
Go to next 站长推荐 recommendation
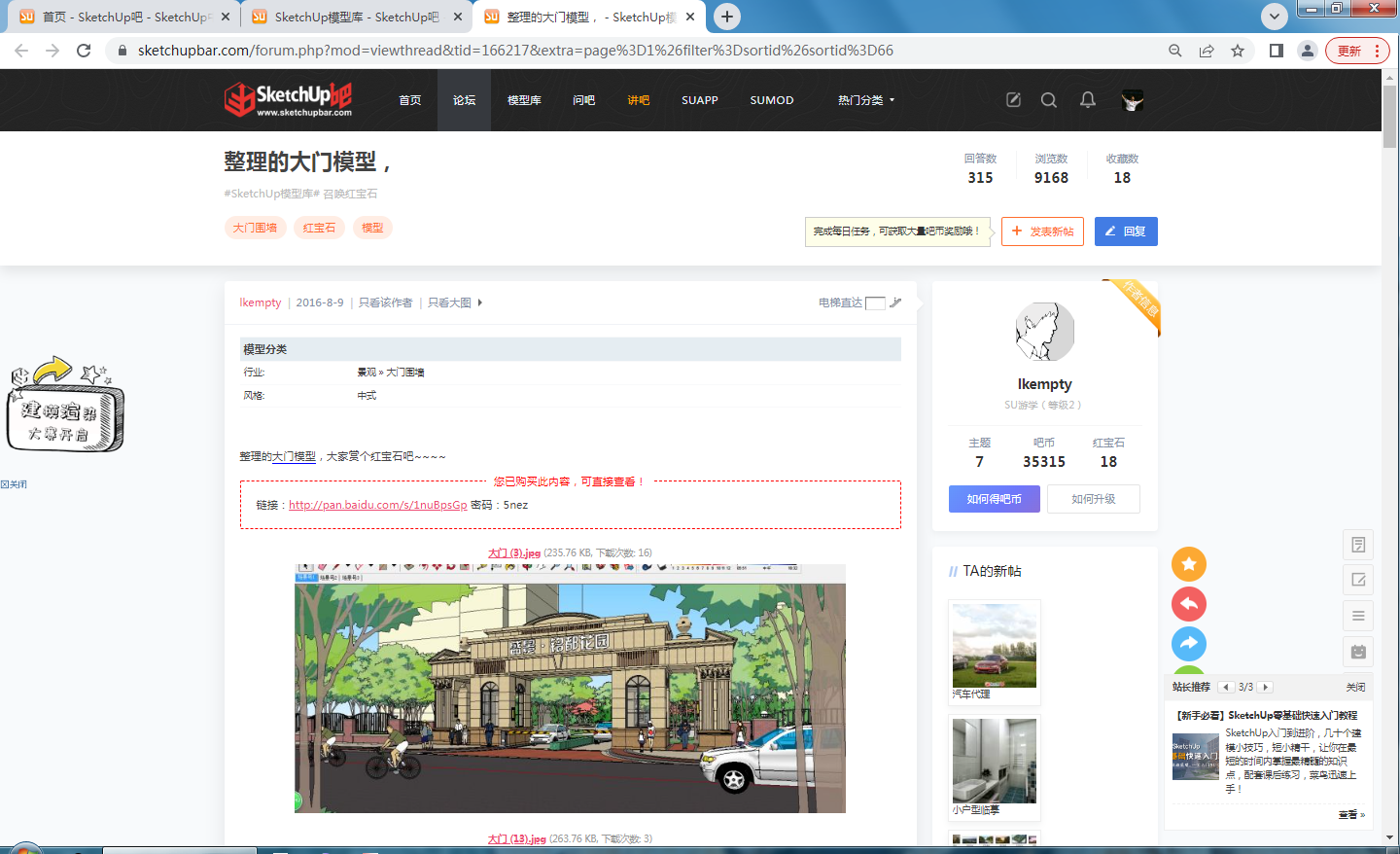click(x=1266, y=687)
